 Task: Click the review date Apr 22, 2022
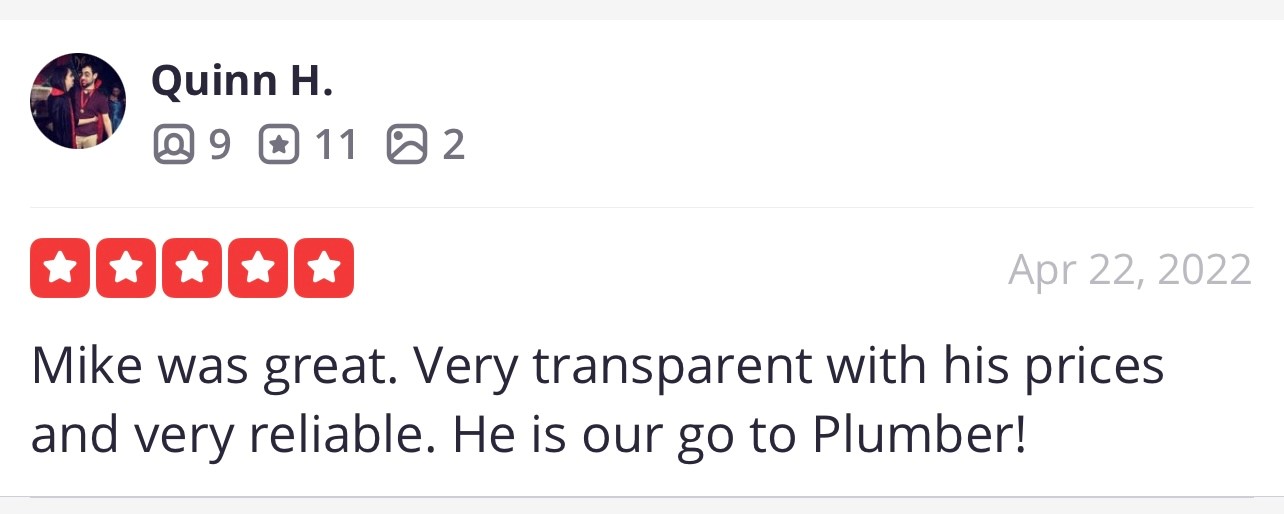(1130, 271)
